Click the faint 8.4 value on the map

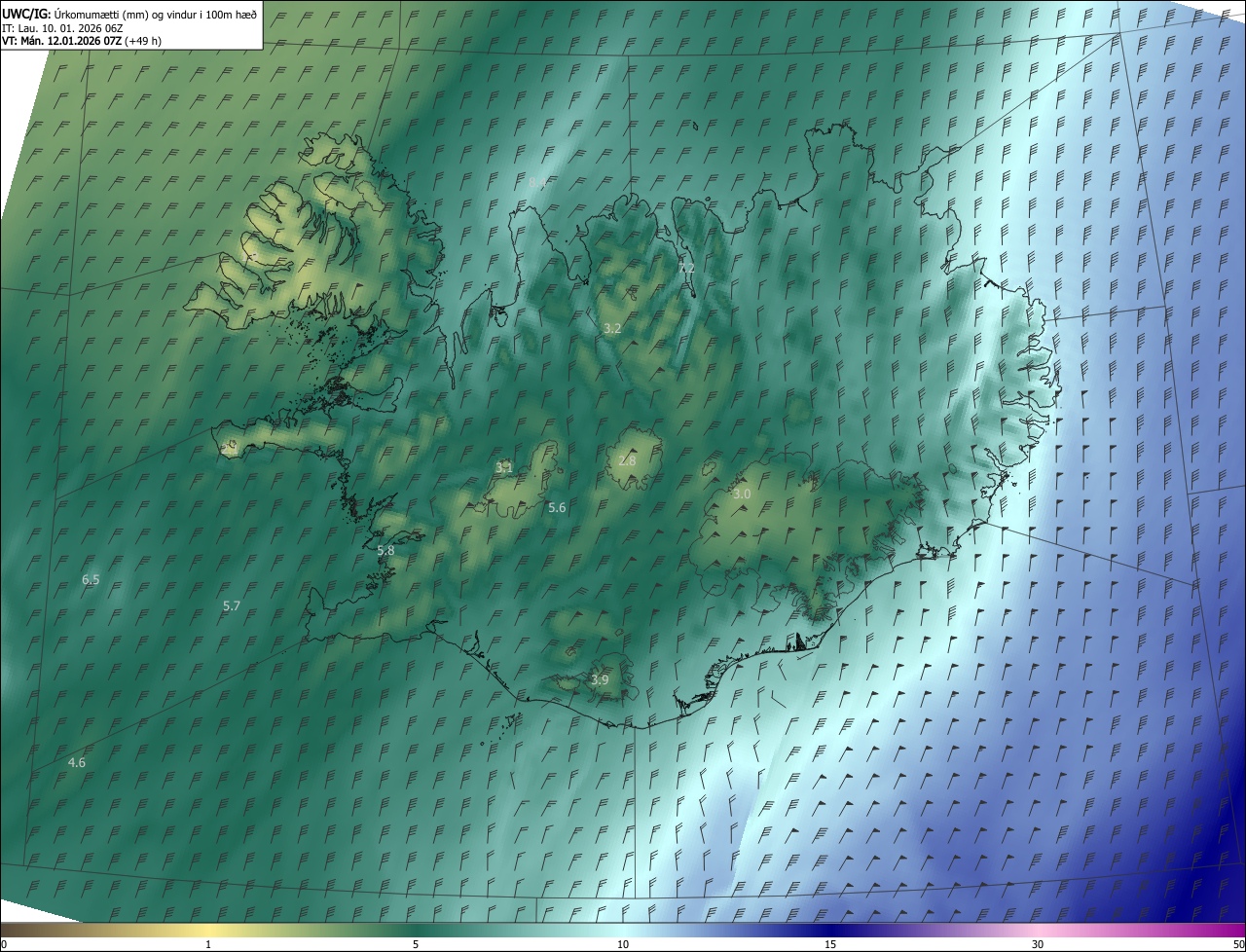pos(537,182)
